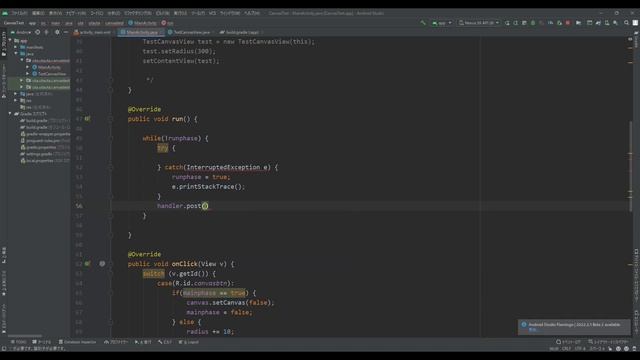The image size is (640, 360).
Task: Click the Run app icon beside device selector
Action: 507,23
